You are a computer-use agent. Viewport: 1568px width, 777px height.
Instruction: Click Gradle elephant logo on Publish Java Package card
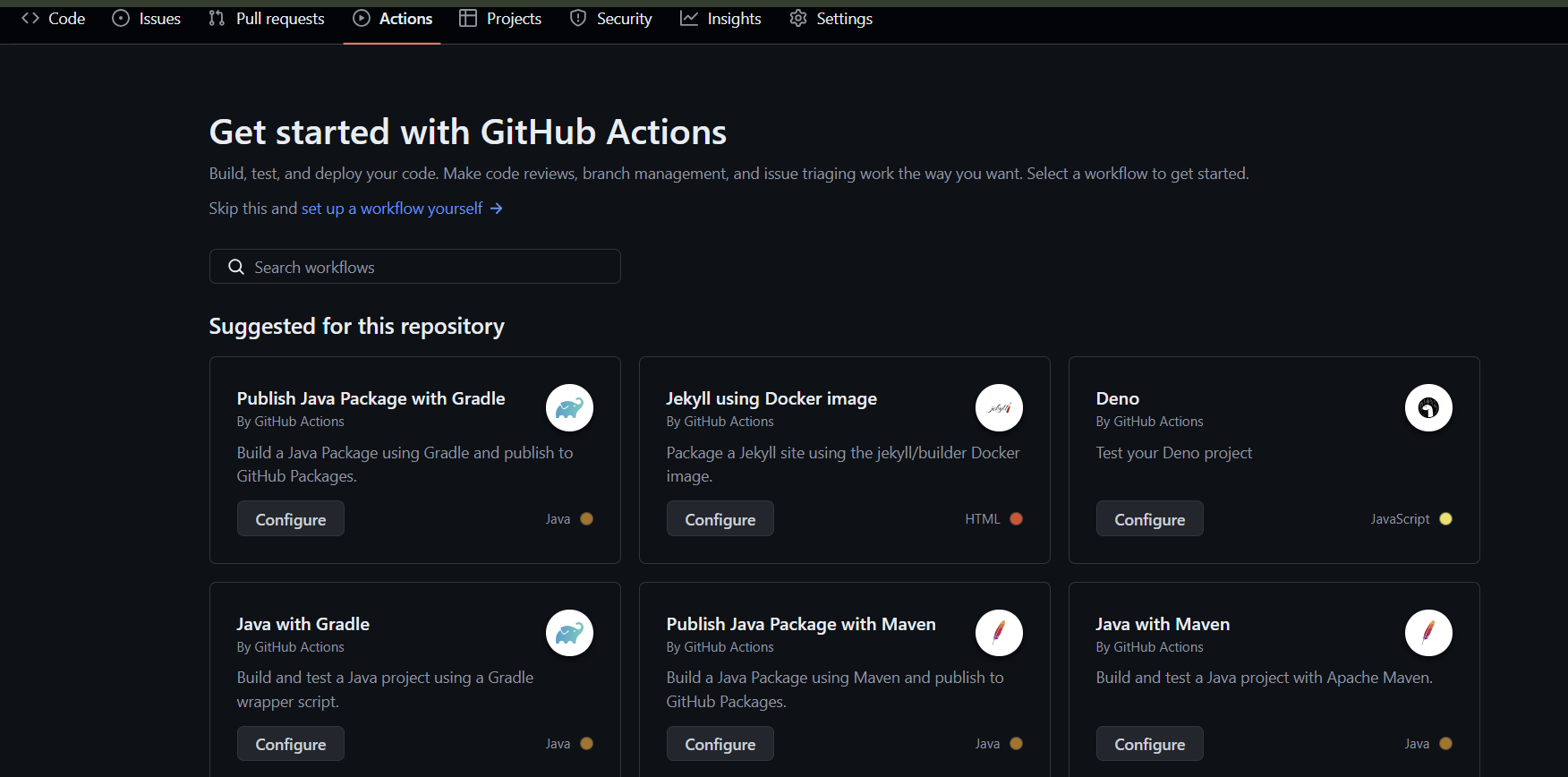[x=570, y=408]
